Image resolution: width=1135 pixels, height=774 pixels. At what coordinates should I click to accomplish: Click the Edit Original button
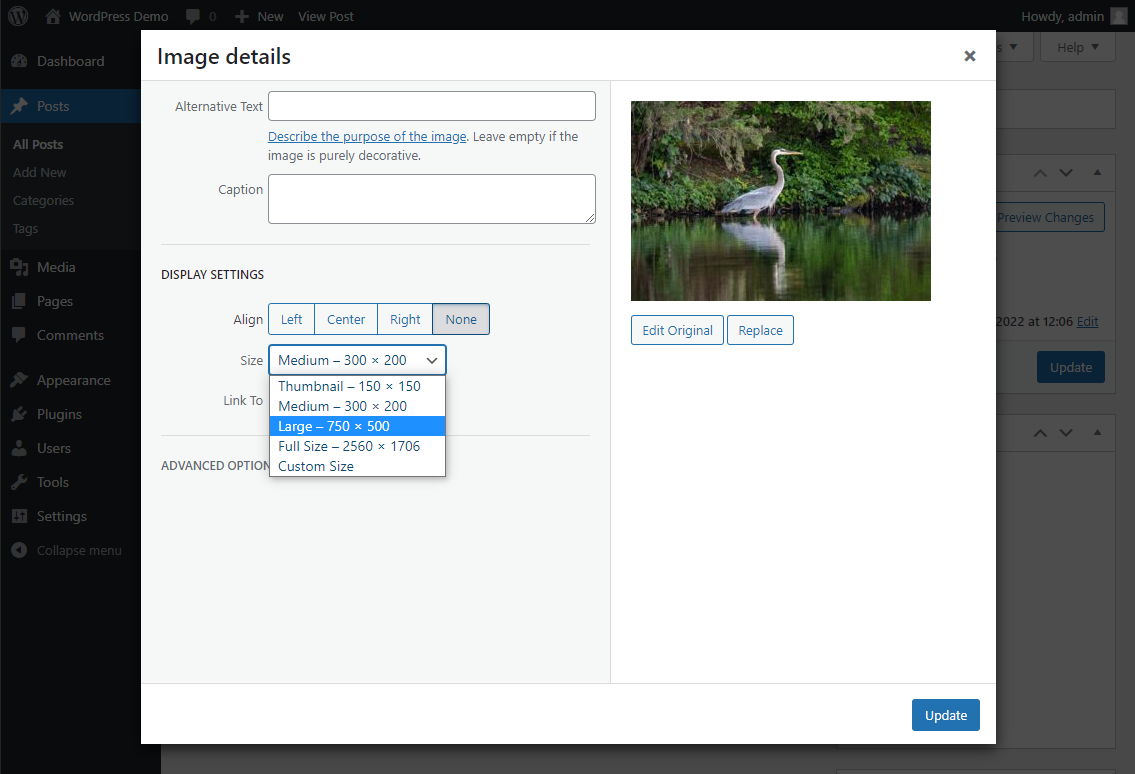pyautogui.click(x=678, y=330)
